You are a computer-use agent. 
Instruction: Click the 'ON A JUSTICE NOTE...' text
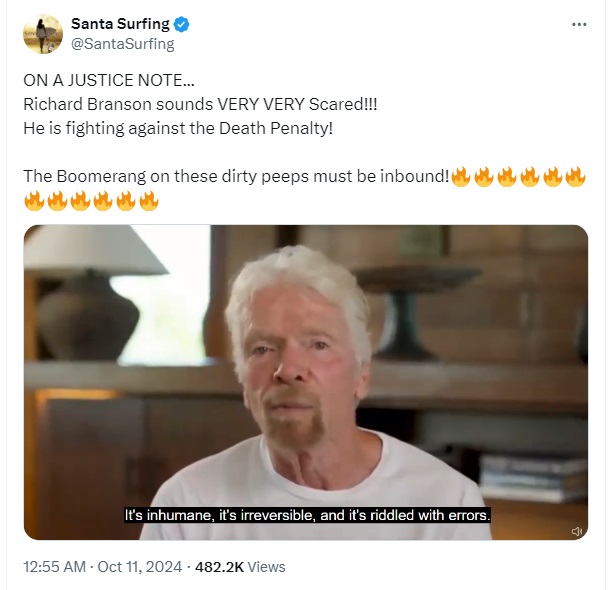109,80
